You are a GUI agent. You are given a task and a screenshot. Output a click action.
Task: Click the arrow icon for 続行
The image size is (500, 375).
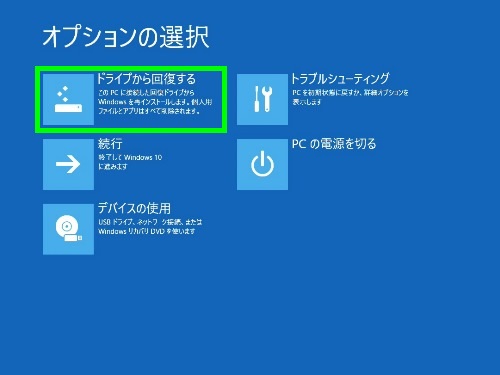point(68,164)
